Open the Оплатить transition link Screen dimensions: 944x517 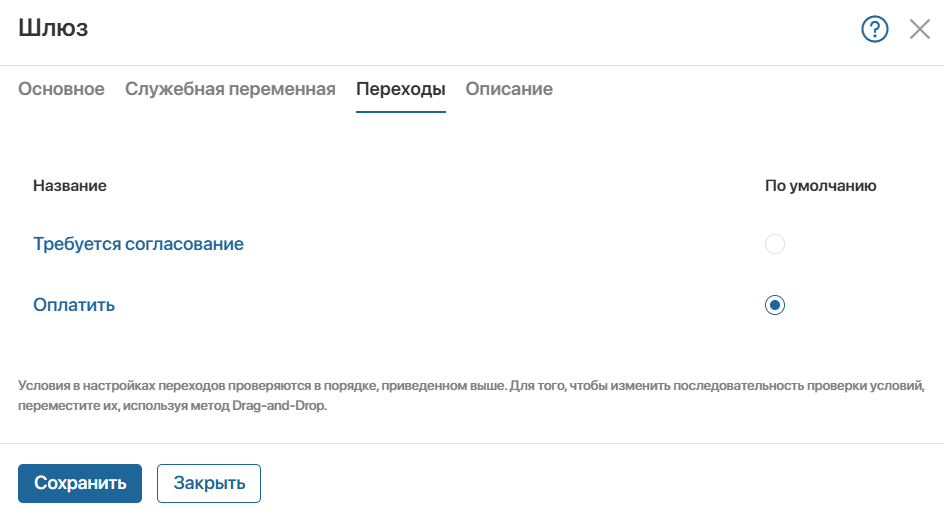pyautogui.click(x=74, y=305)
